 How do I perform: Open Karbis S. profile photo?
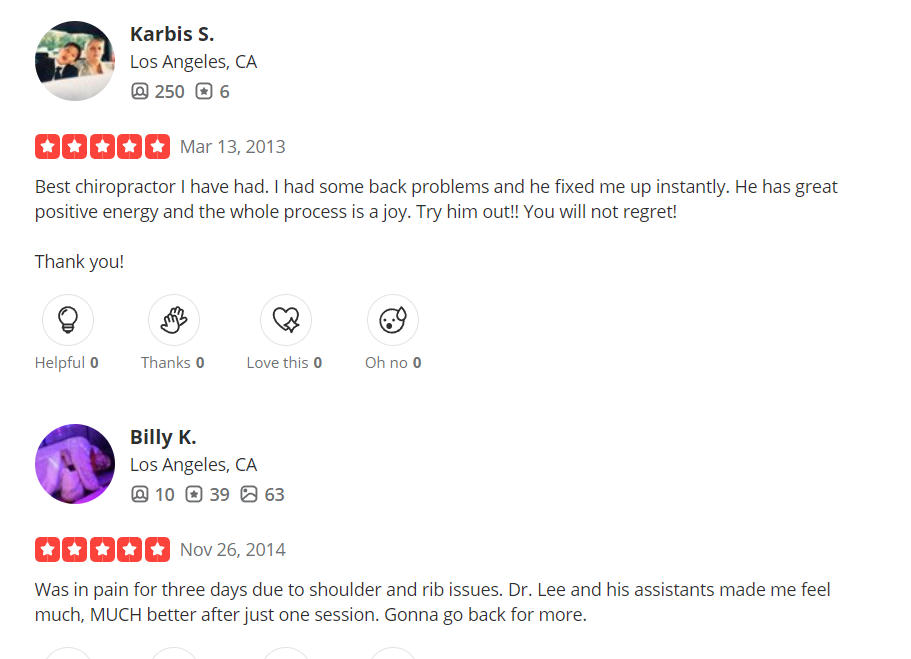pyautogui.click(x=75, y=61)
